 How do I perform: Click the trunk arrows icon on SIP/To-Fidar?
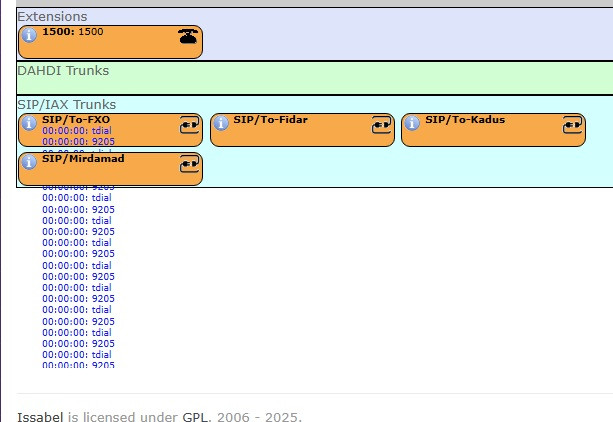(x=381, y=125)
